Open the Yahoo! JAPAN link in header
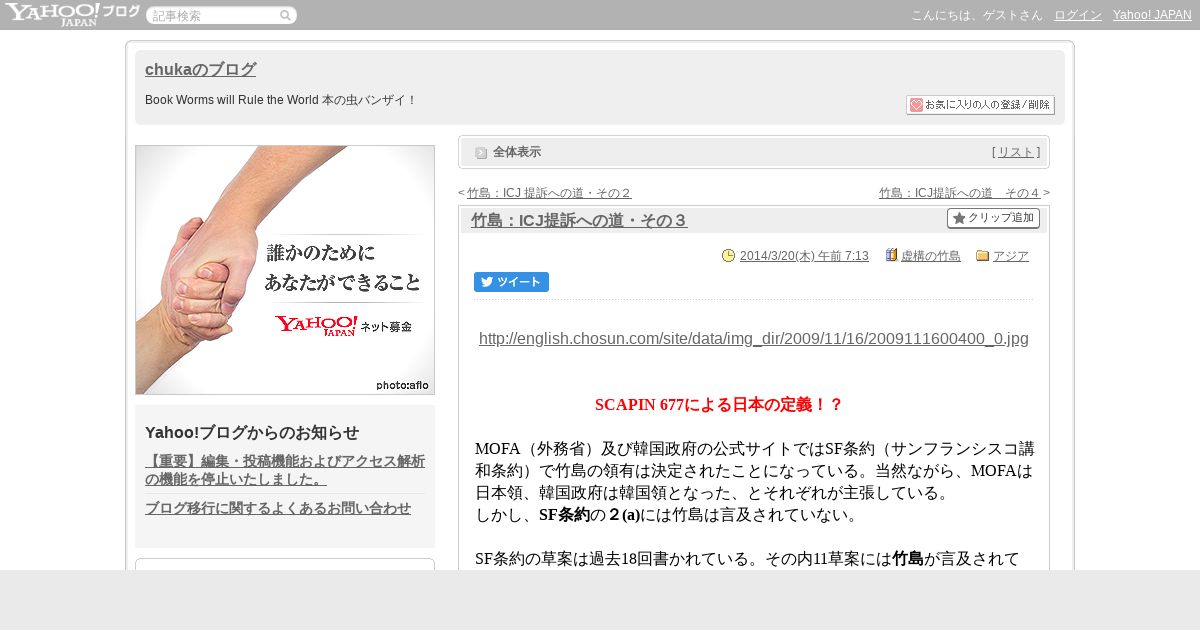Viewport: 1200px width, 630px height. pos(1152,15)
